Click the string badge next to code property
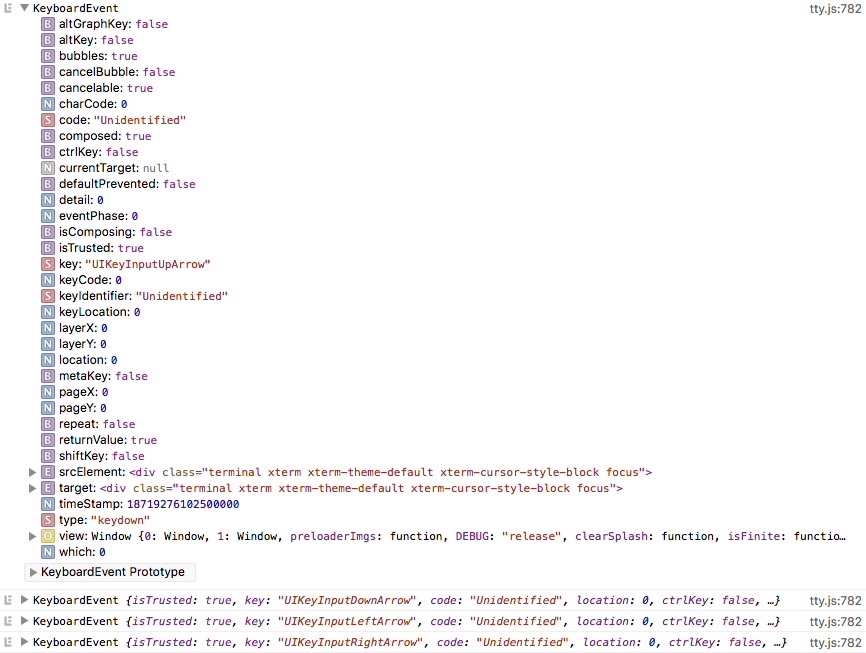 [48, 120]
